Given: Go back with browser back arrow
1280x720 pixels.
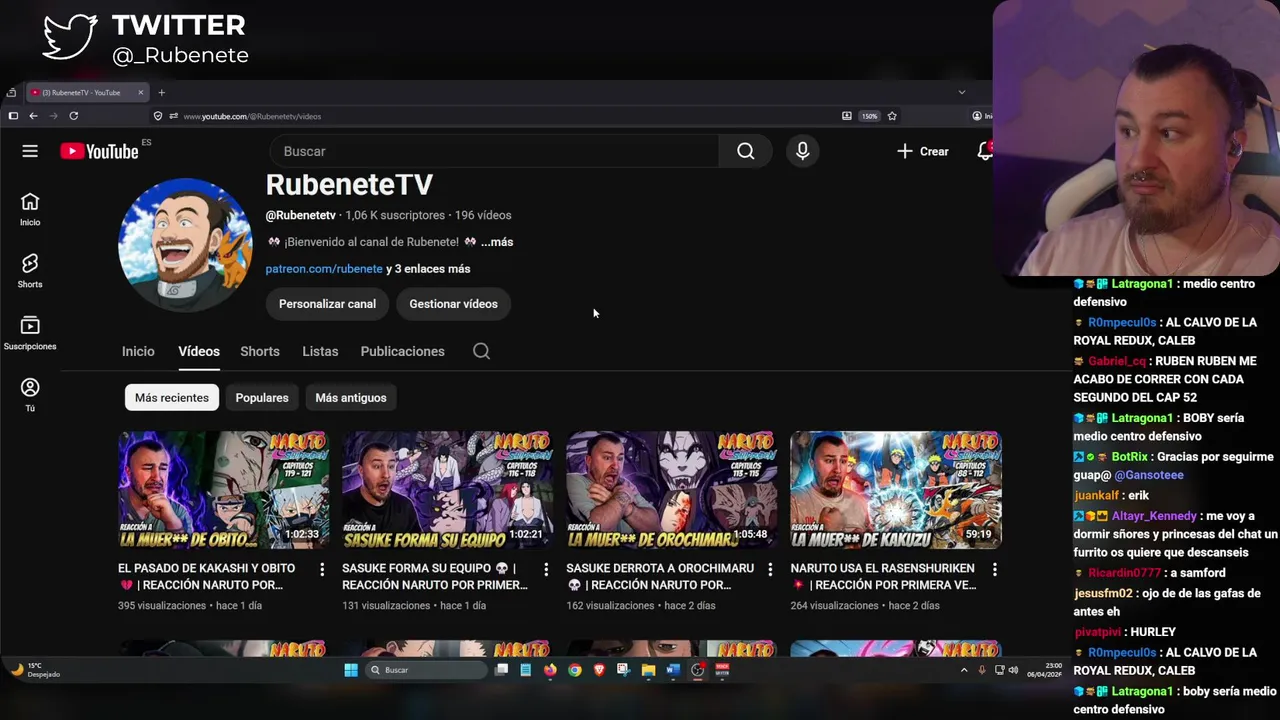Looking at the screenshot, I should click(33, 116).
